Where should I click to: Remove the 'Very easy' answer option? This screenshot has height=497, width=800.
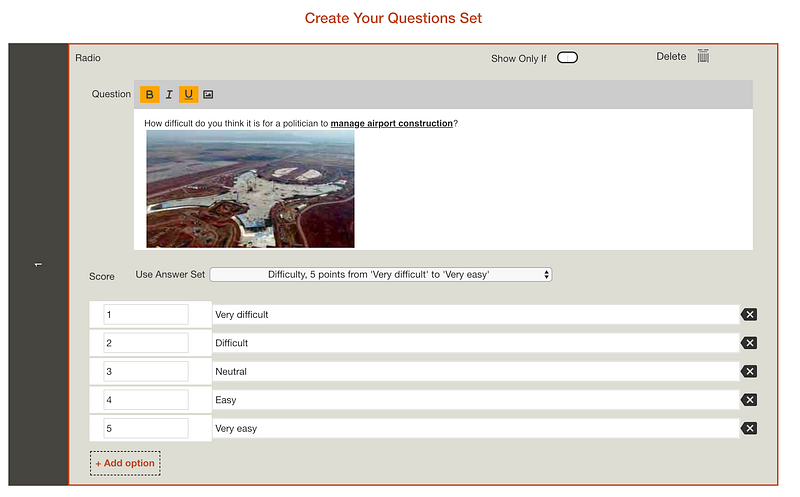(x=749, y=429)
